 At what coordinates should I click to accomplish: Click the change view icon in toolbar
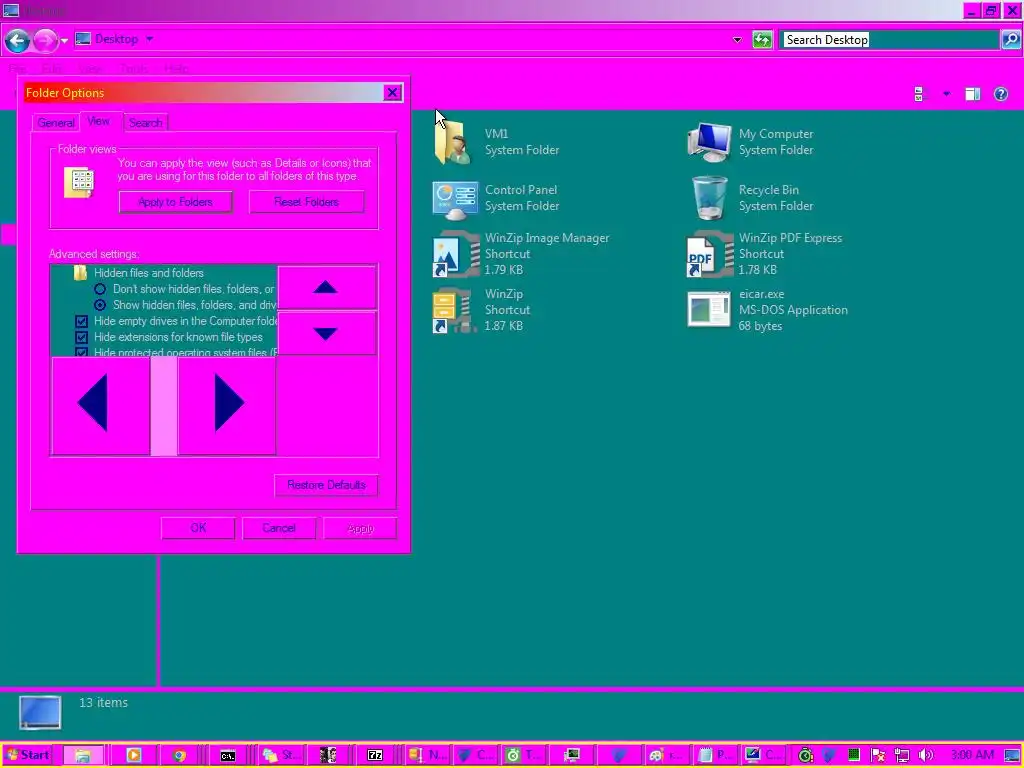pos(920,94)
